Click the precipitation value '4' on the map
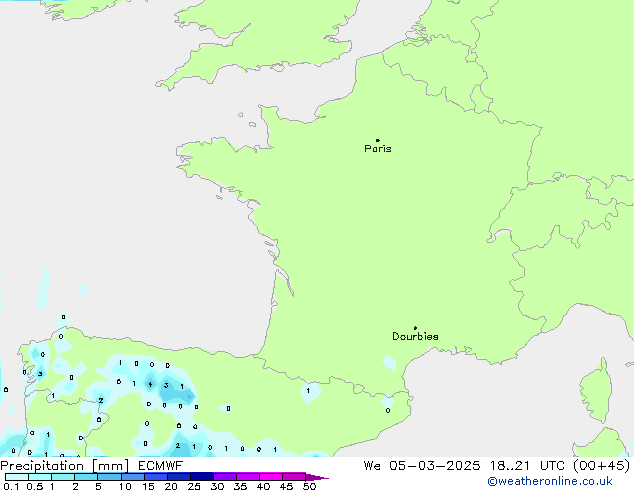Viewport: 634px width, 490px height. click(x=150, y=384)
